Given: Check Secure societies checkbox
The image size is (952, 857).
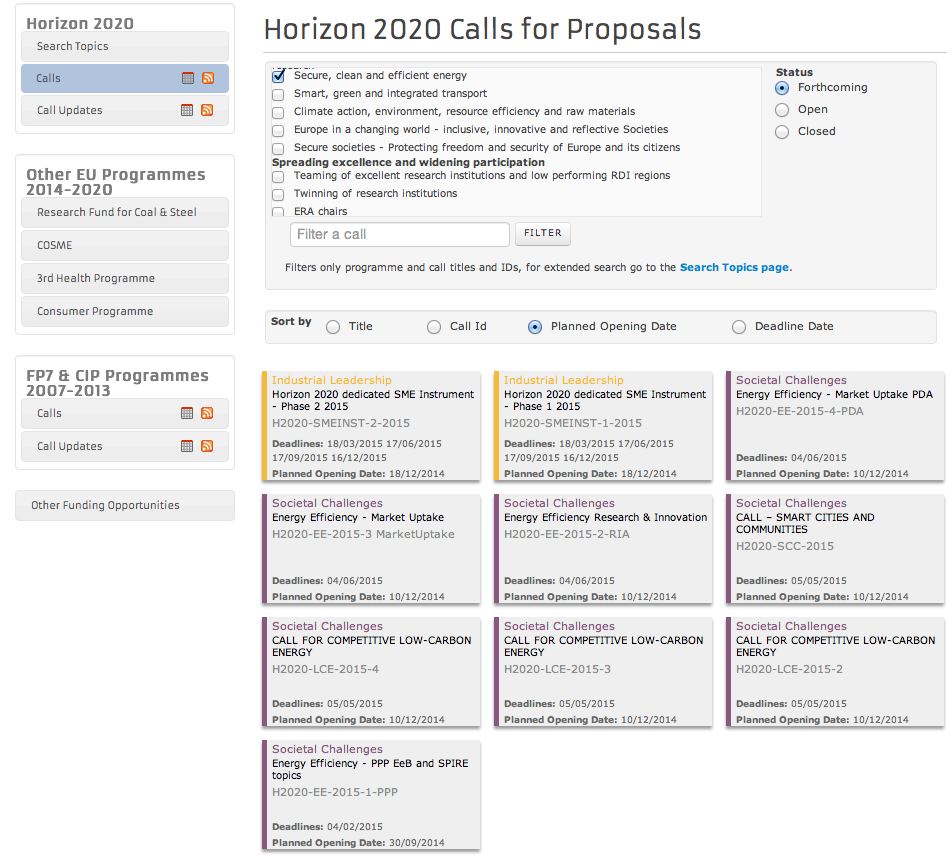Looking at the screenshot, I should click(278, 149).
